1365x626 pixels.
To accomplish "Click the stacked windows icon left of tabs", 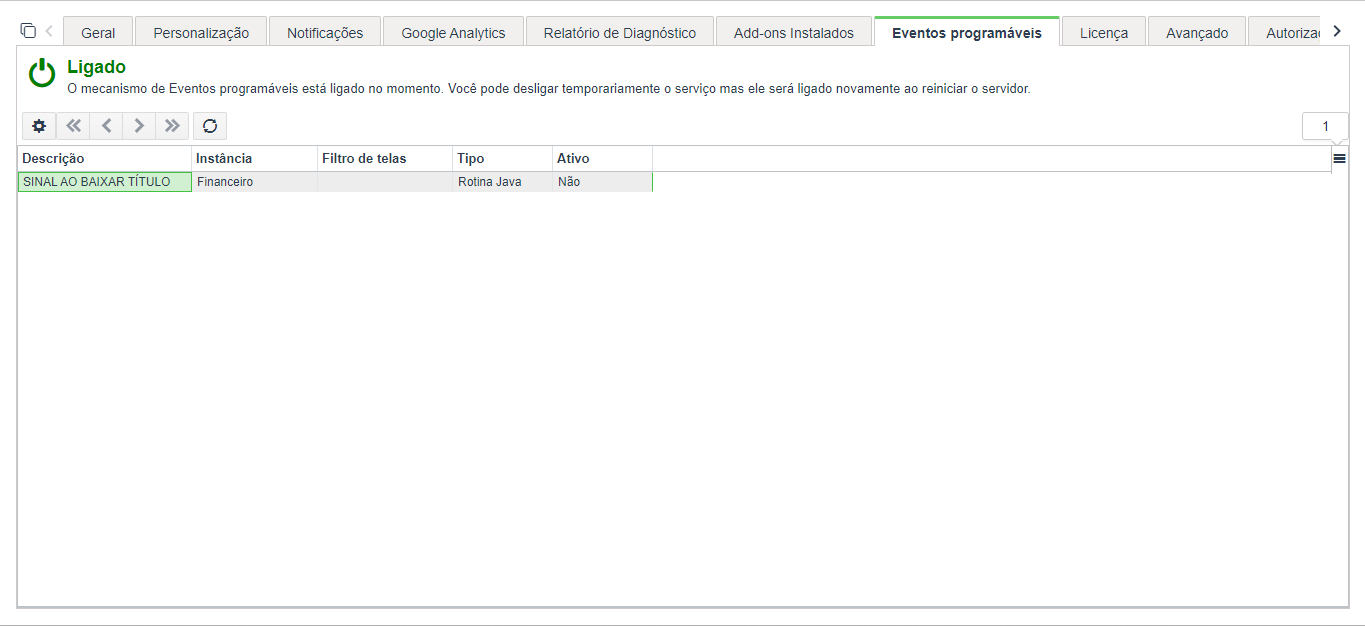I will [x=28, y=31].
